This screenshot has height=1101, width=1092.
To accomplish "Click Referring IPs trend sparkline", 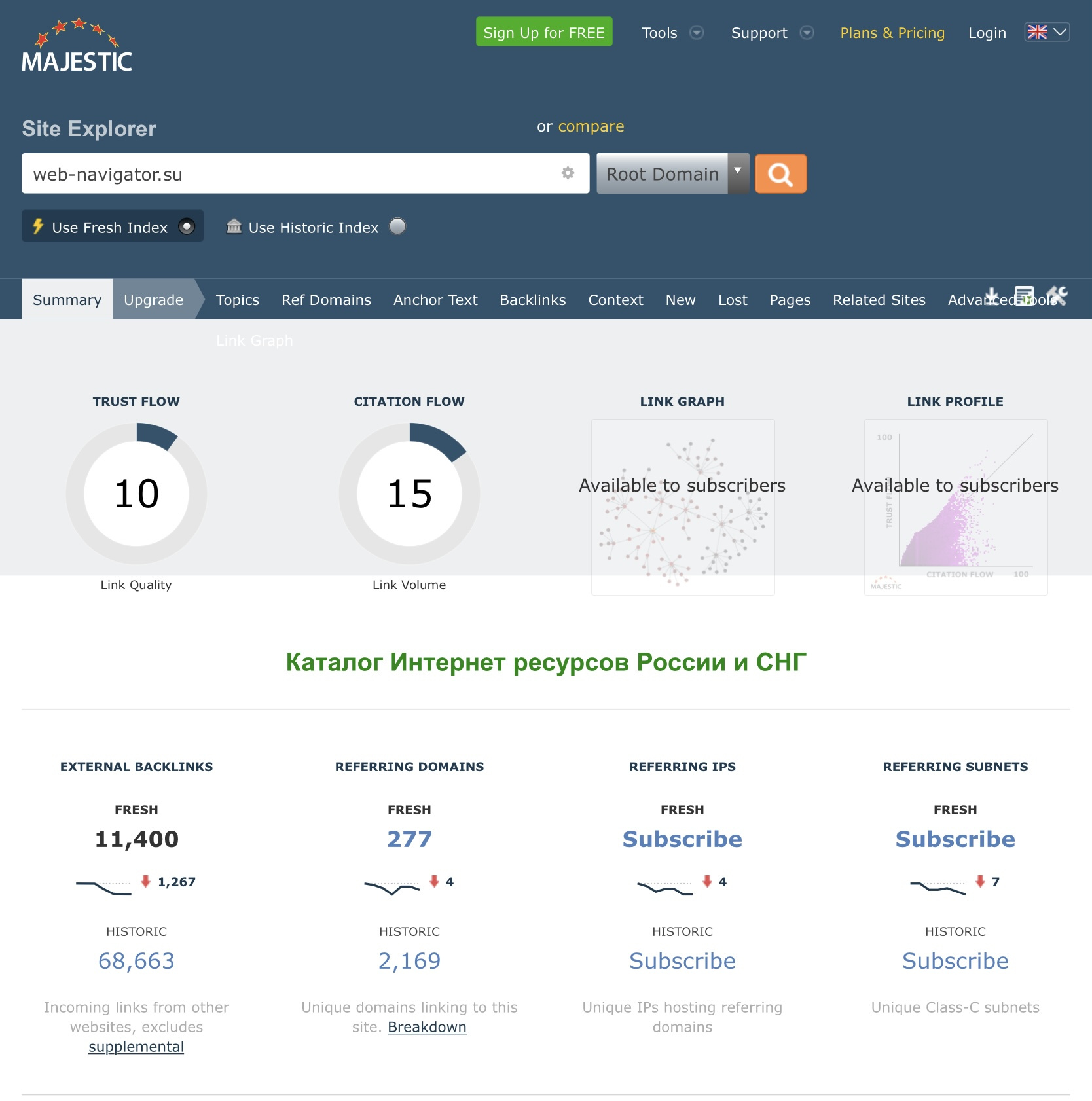I will pos(664,888).
